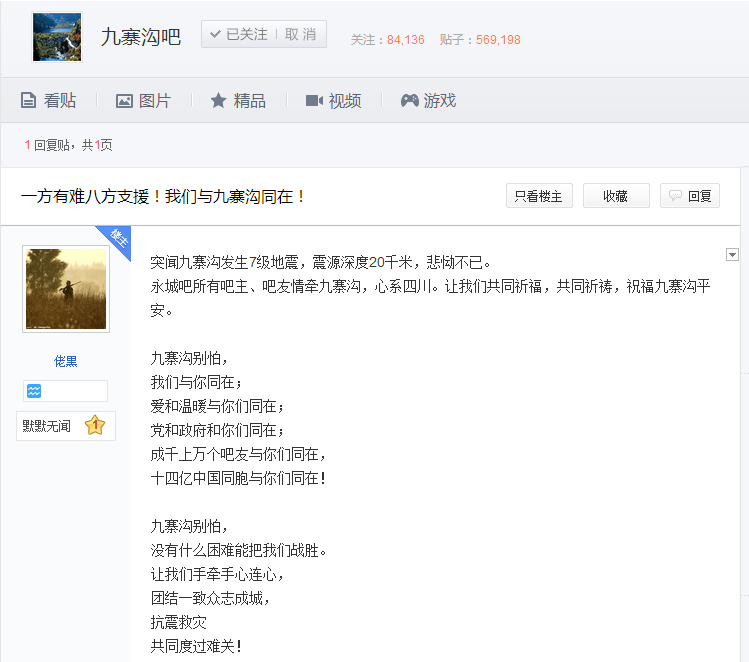Click the gamepad icon beside 游戏
Image resolution: width=749 pixels, height=662 pixels.
pyautogui.click(x=409, y=100)
